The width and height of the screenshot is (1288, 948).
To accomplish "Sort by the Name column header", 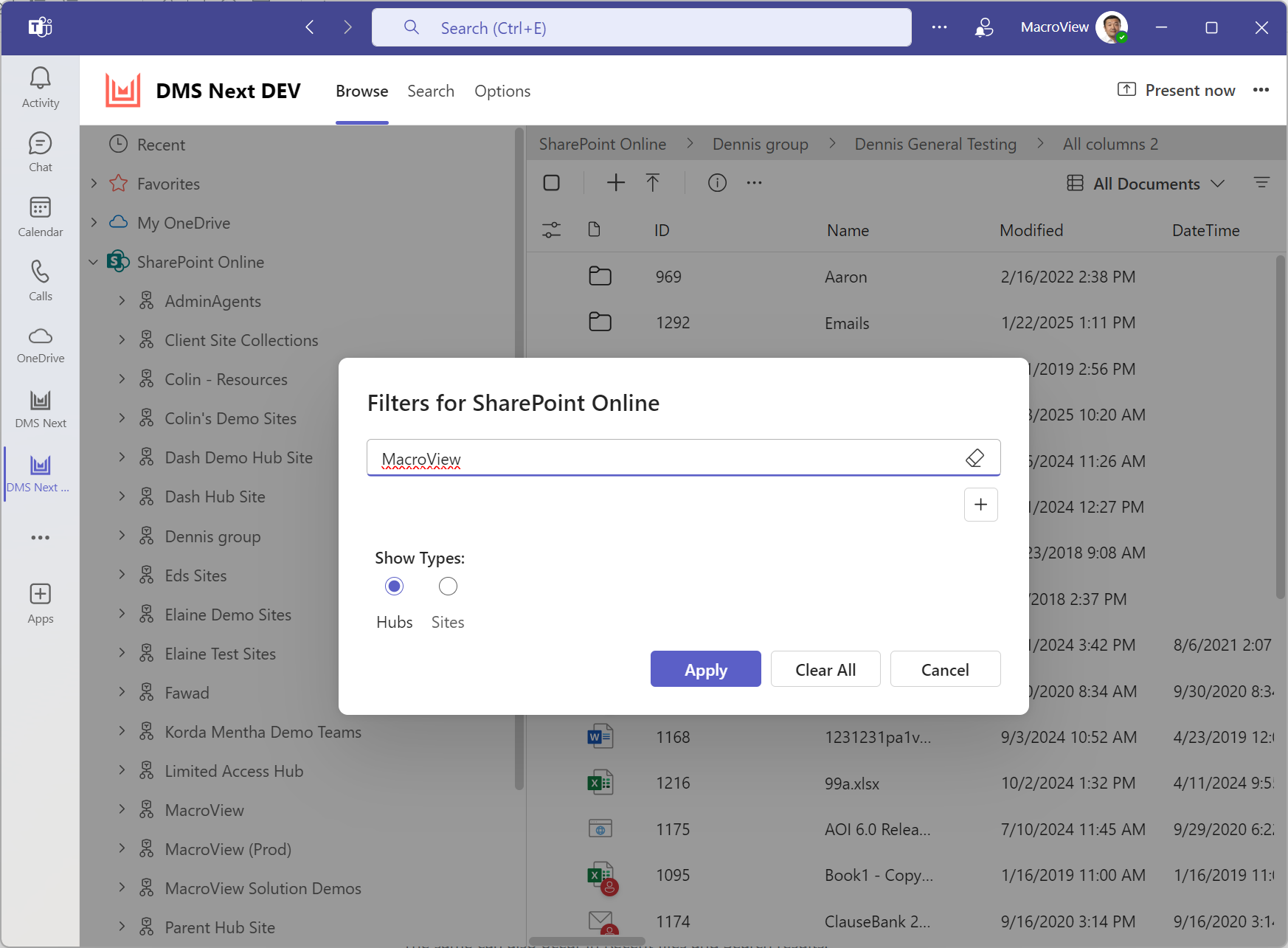I will [x=848, y=230].
